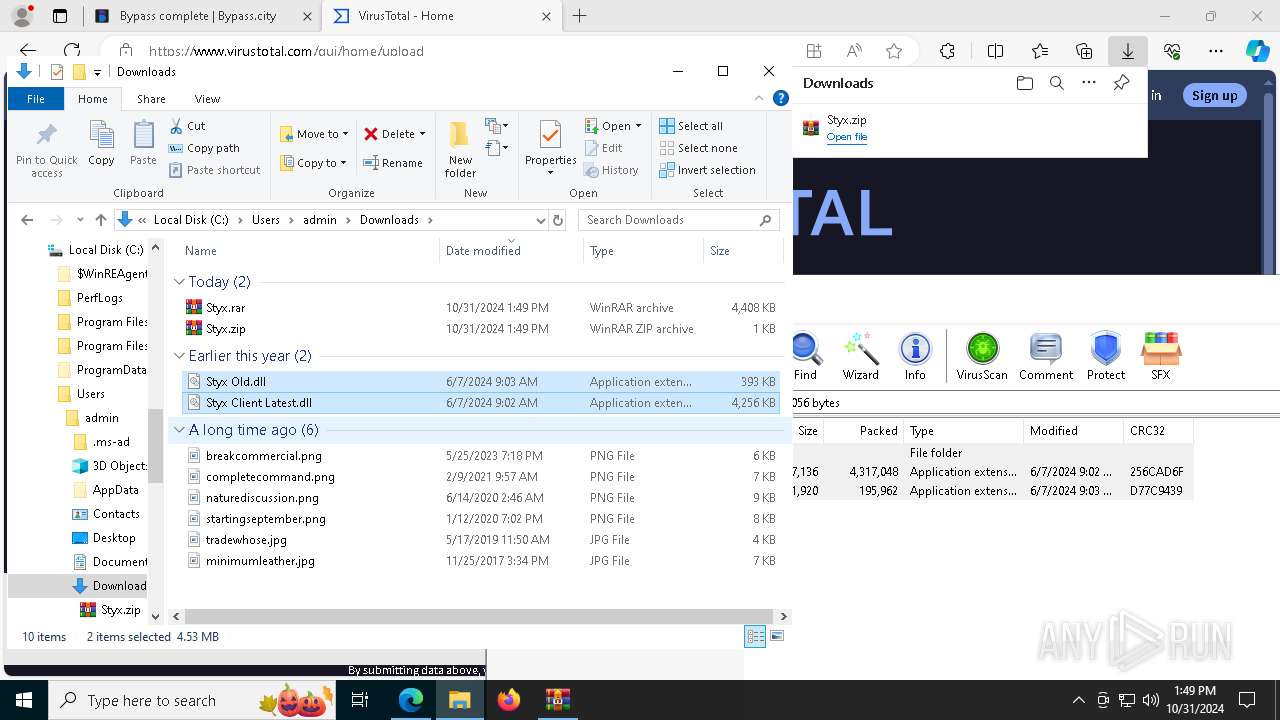Image resolution: width=1280 pixels, height=720 pixels.
Task: Click the WinRAR SFX icon
Action: click(x=1161, y=356)
